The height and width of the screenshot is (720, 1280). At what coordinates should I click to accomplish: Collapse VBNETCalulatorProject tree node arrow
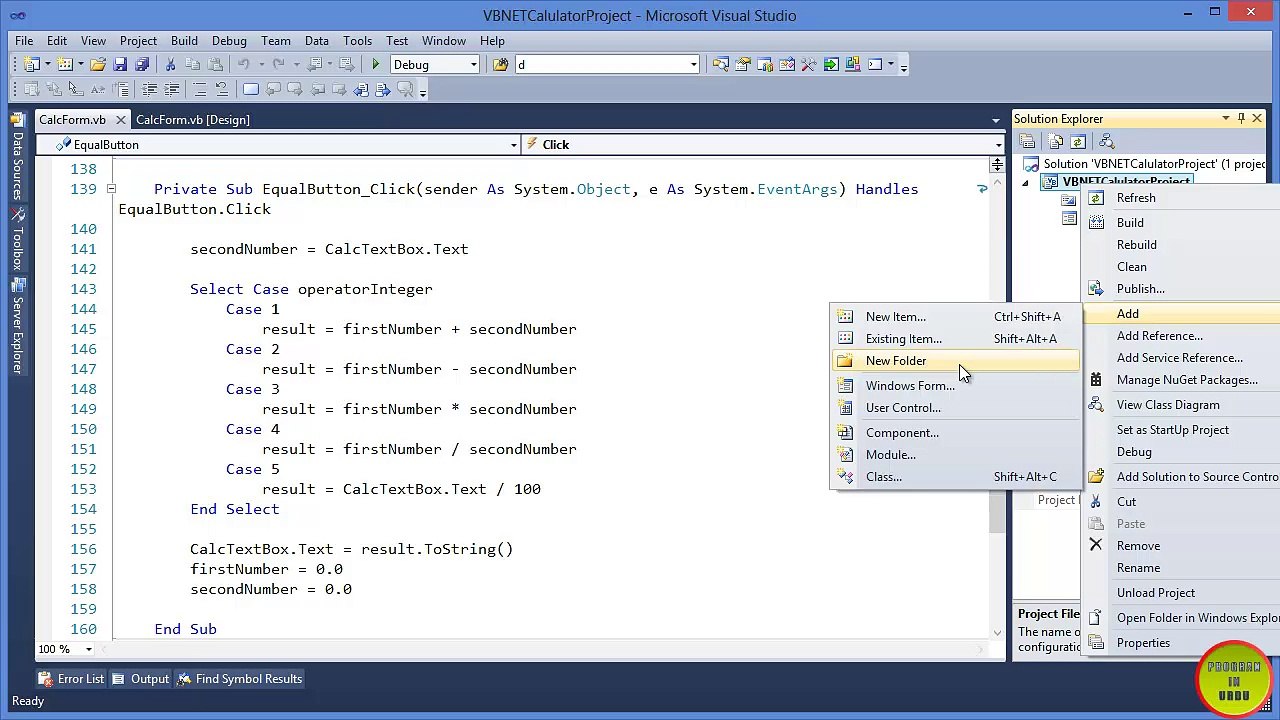click(1025, 183)
